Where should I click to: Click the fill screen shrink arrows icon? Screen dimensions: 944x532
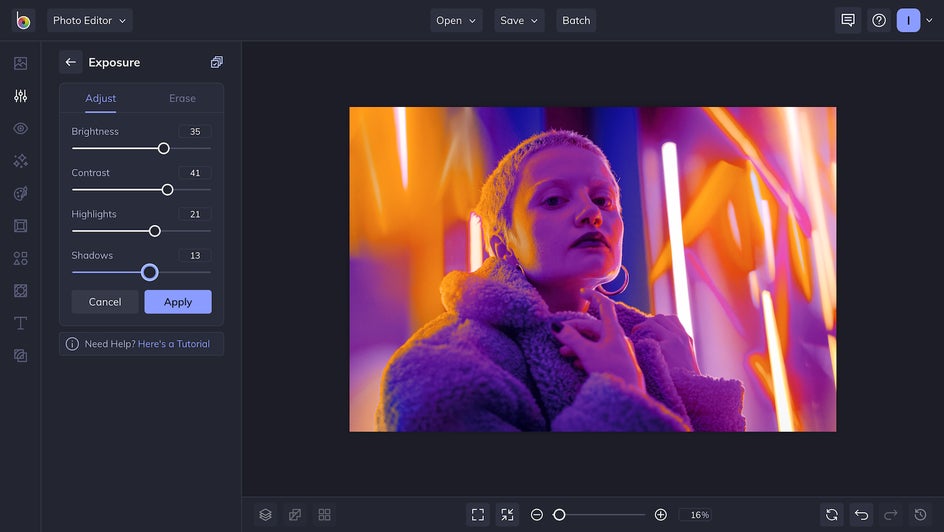508,515
